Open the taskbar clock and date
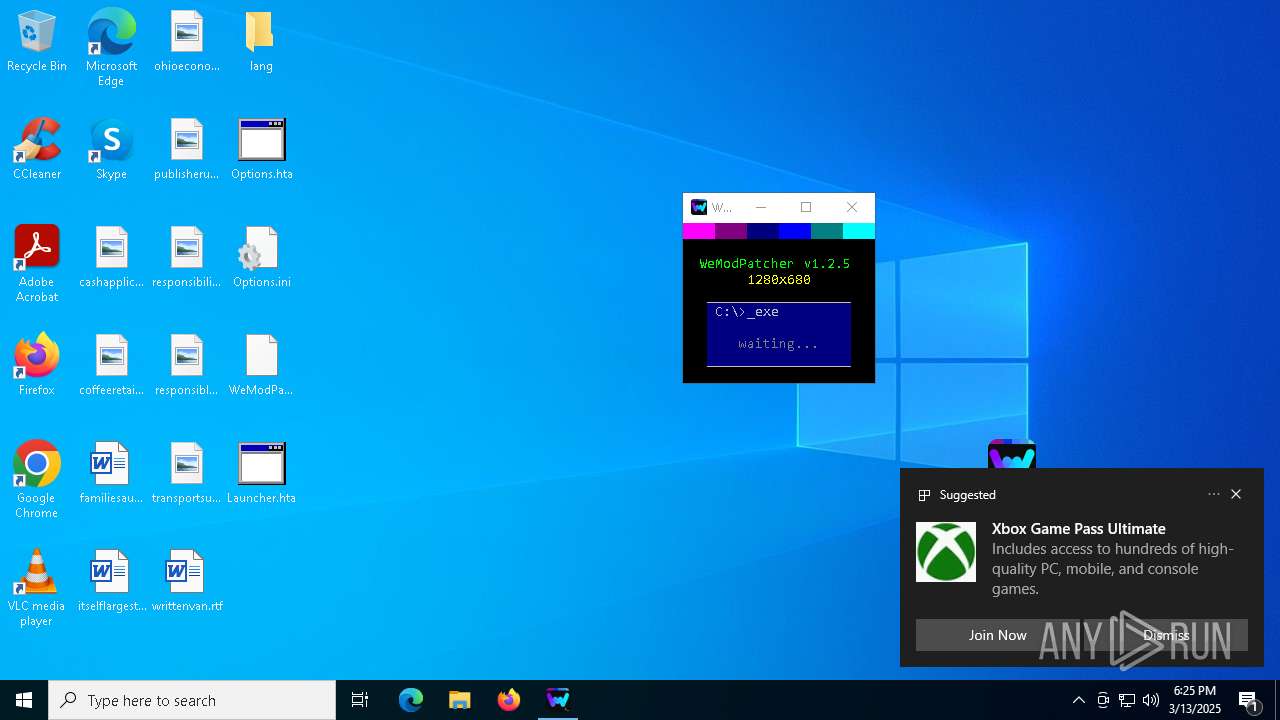 pos(1196,700)
